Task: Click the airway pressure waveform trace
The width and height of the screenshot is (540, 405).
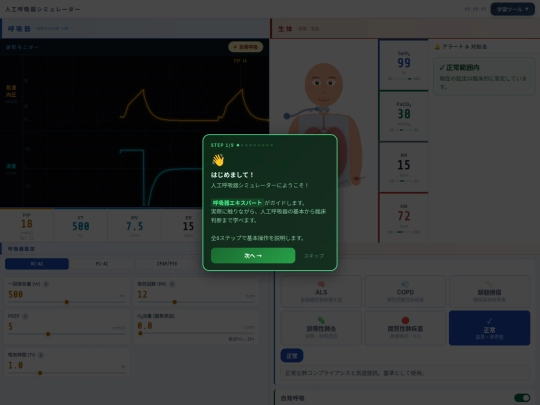Action: (x=195, y=105)
